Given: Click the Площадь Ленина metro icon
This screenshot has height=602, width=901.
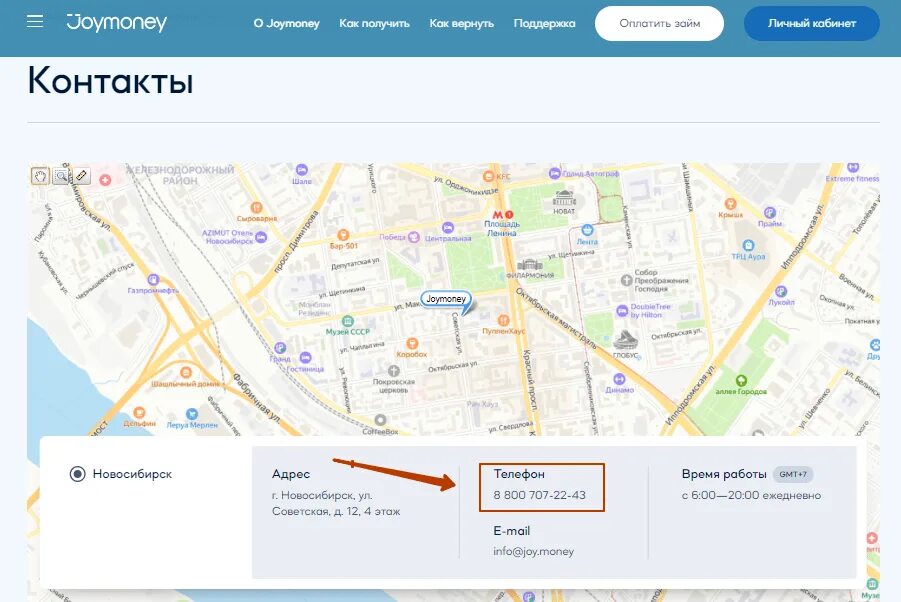Looking at the screenshot, I should [503, 214].
